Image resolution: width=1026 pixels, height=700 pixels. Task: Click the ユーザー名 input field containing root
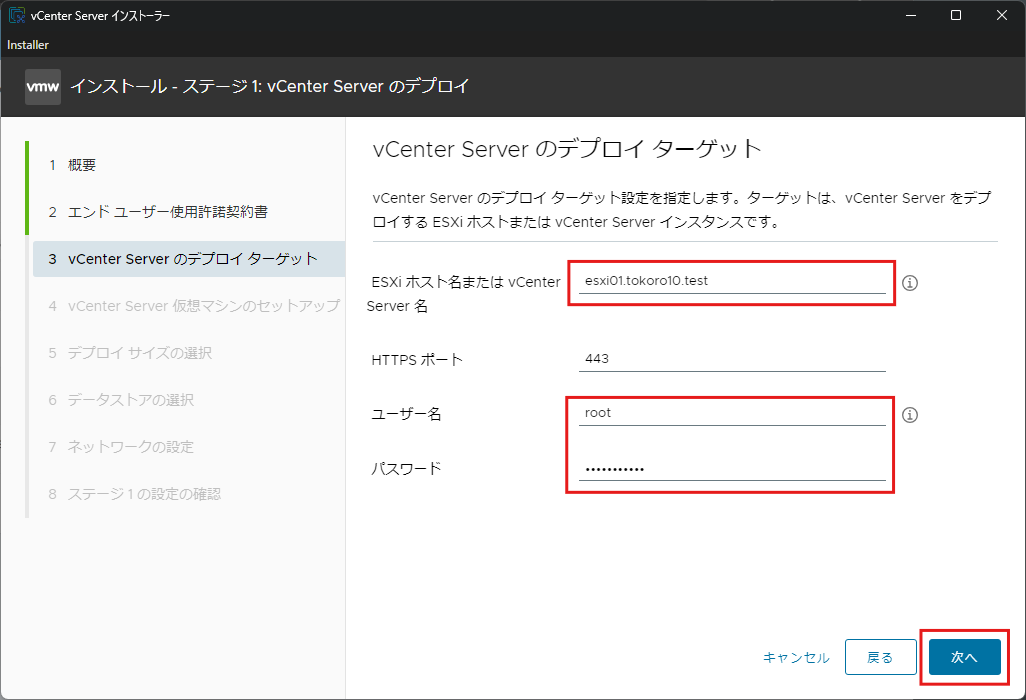pyautogui.click(x=732, y=413)
